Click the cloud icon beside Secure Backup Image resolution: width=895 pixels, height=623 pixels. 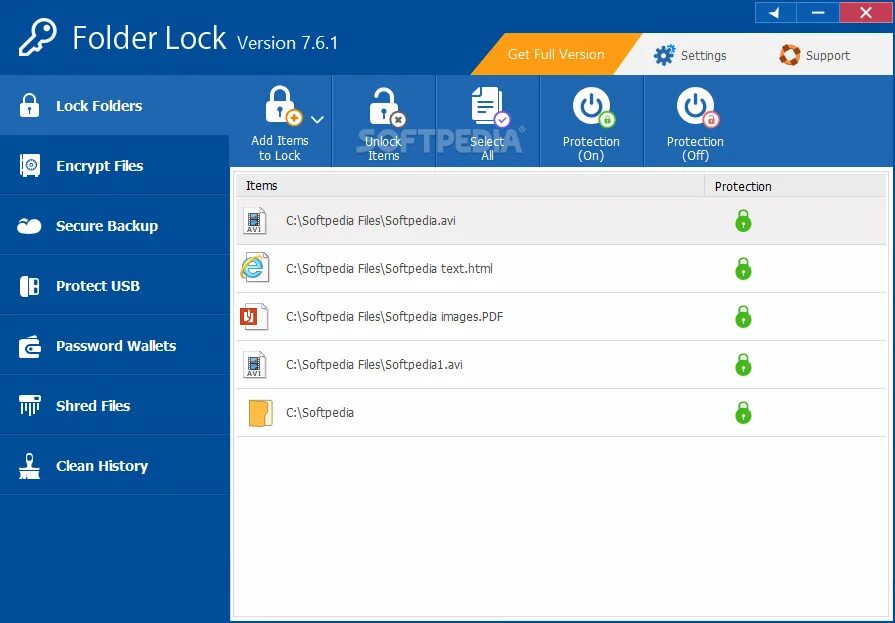pos(29,226)
